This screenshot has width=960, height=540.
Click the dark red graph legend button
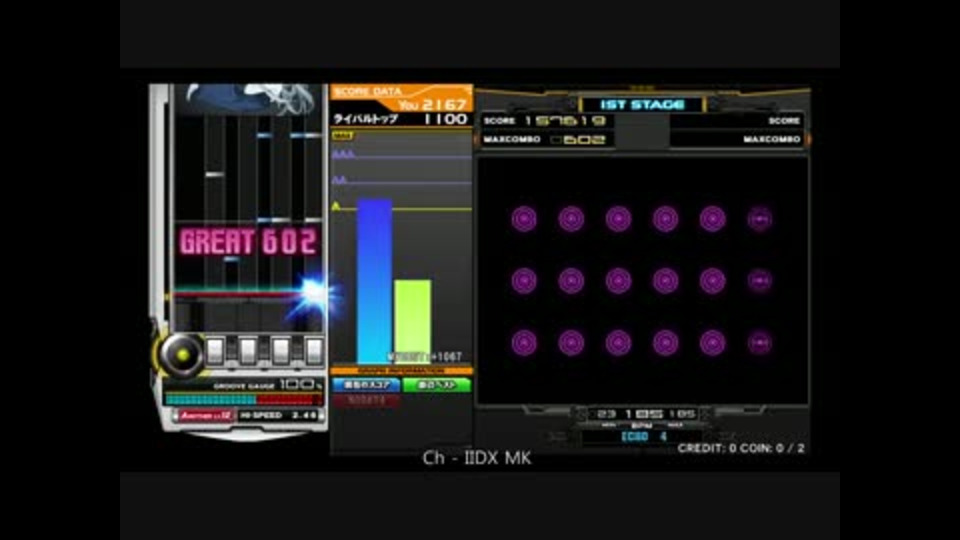pyautogui.click(x=366, y=400)
